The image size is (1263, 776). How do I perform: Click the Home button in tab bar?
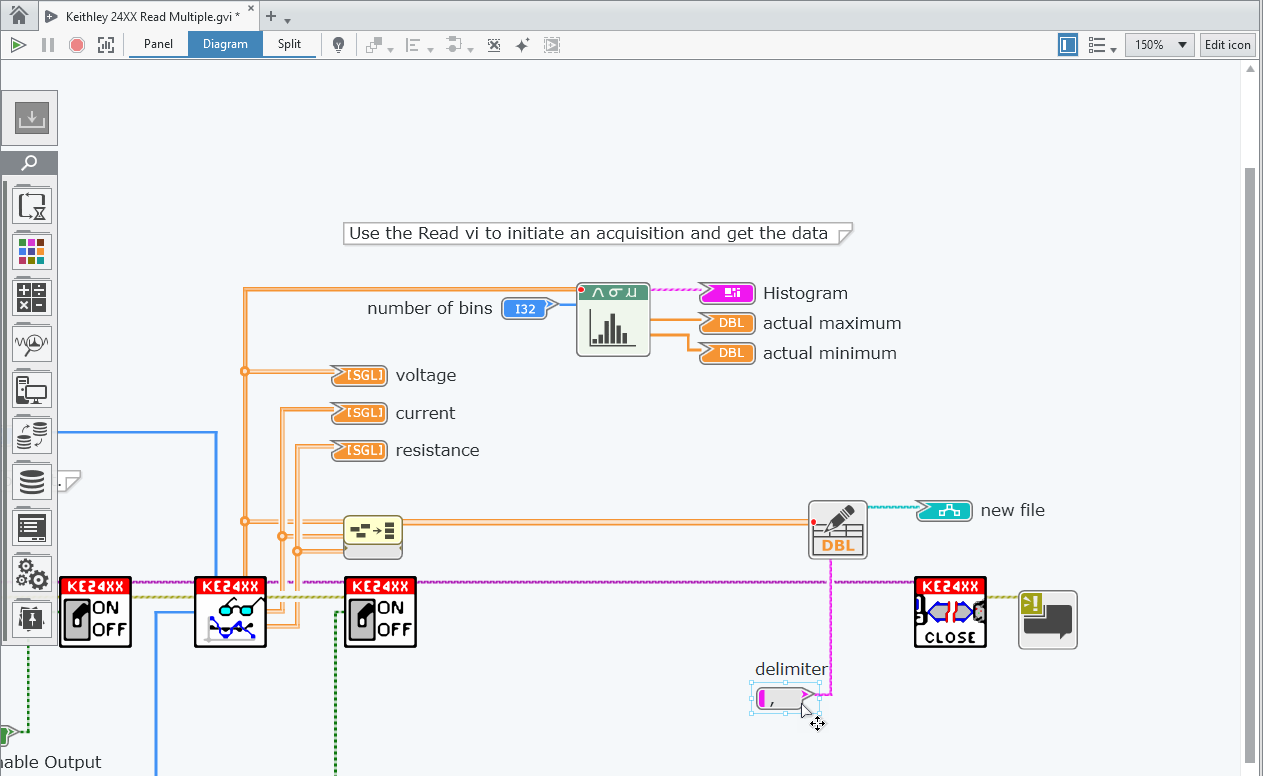point(19,16)
